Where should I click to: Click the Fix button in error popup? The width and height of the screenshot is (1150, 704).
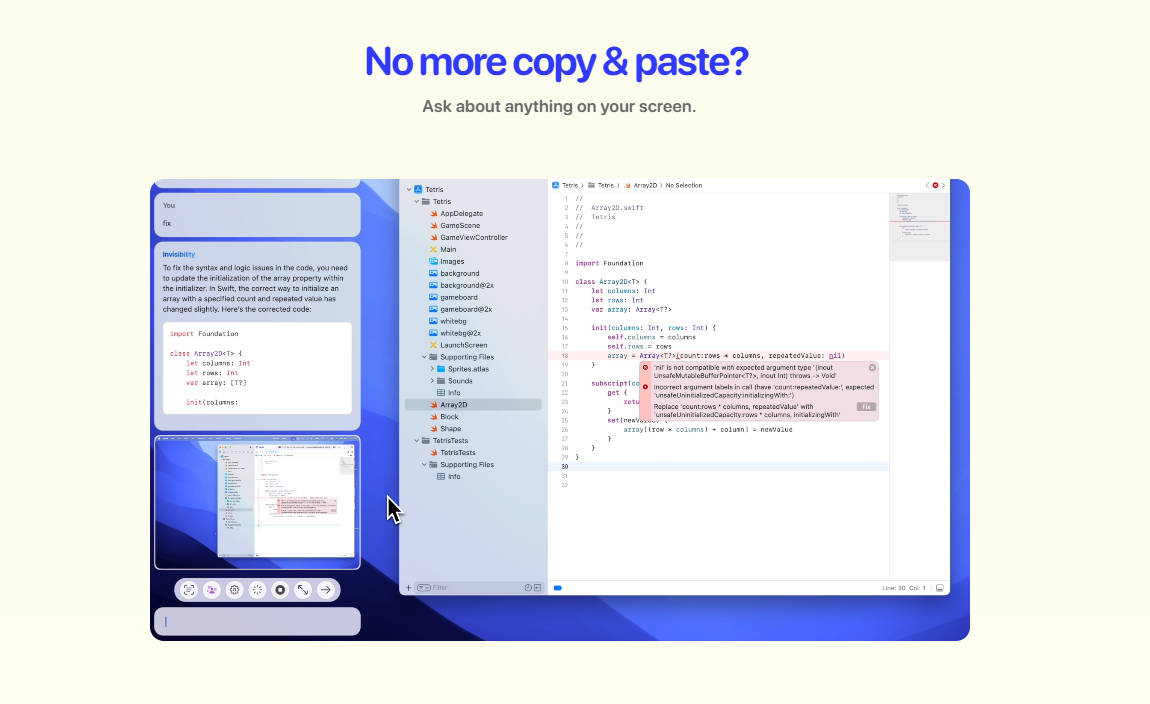pos(866,407)
